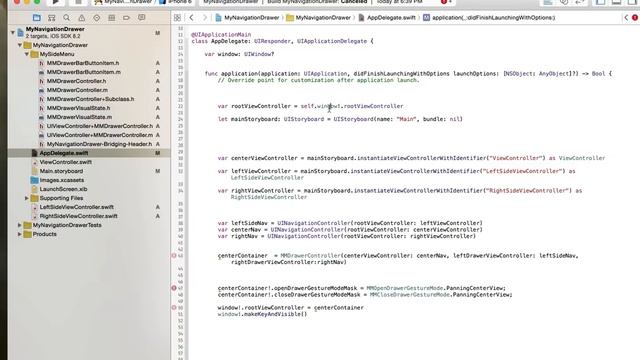This screenshot has width=640, height=360.
Task: Open ViewController.swift
Action: point(65,162)
